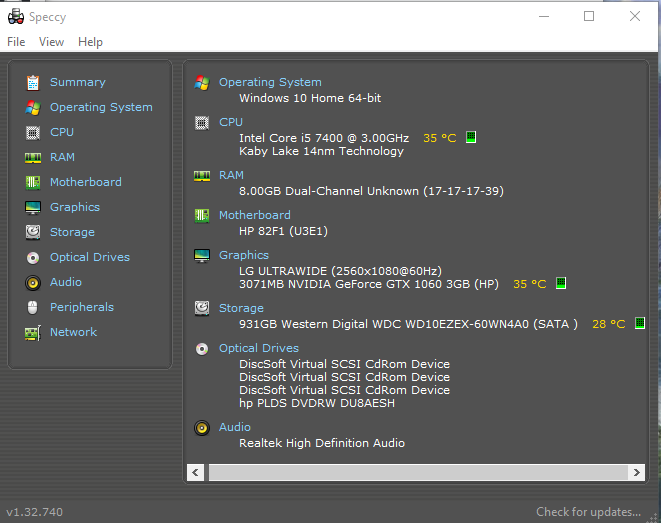The width and height of the screenshot is (661, 523).
Task: Open the Help menu
Action: pos(90,42)
